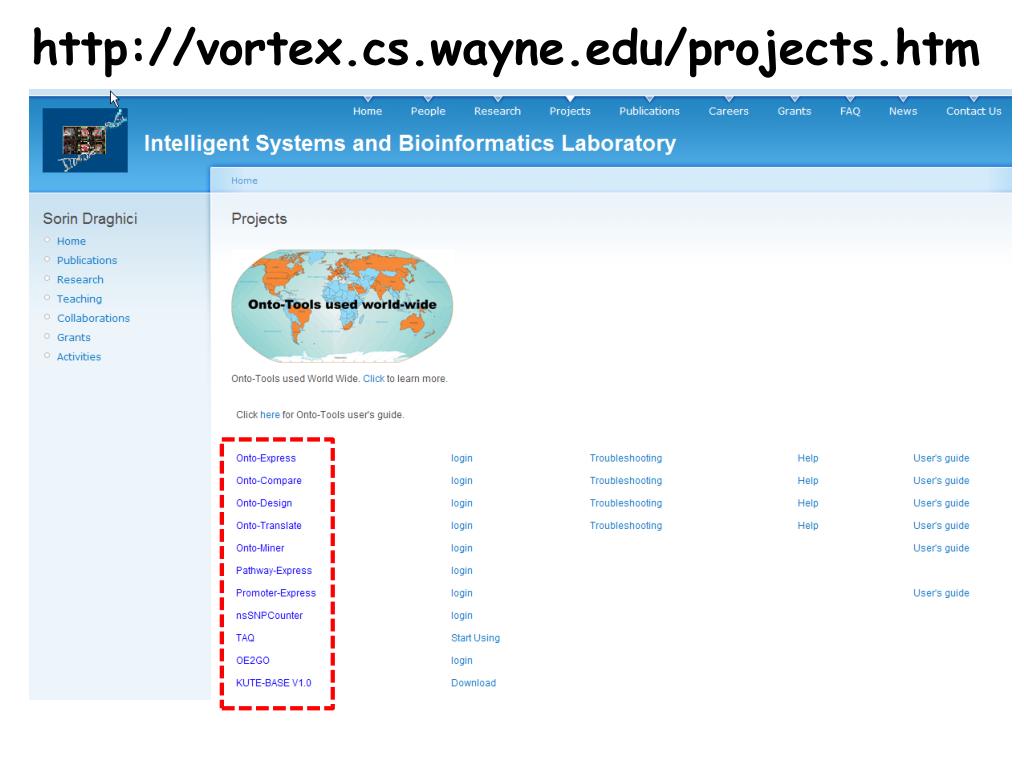
Task: Select Projects in top navigation
Action: [x=570, y=111]
